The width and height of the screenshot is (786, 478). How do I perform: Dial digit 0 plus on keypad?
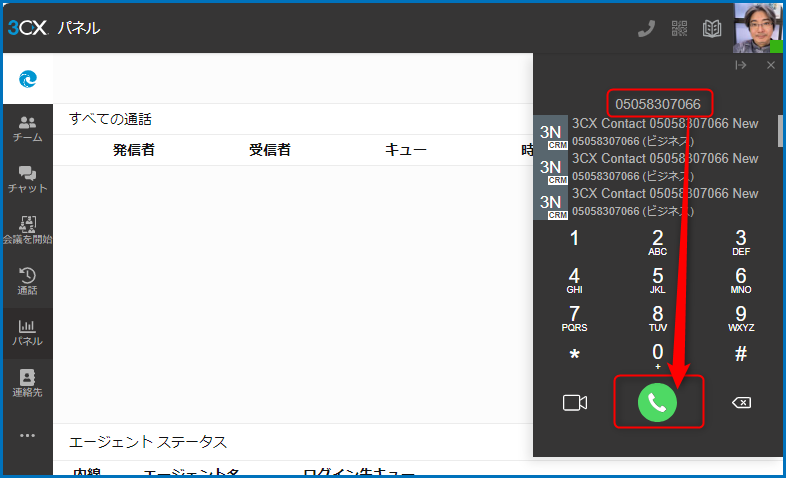pyautogui.click(x=658, y=356)
